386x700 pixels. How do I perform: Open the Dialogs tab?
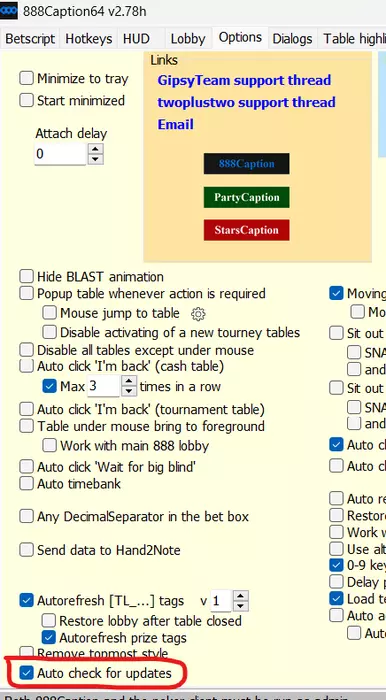pyautogui.click(x=292, y=39)
